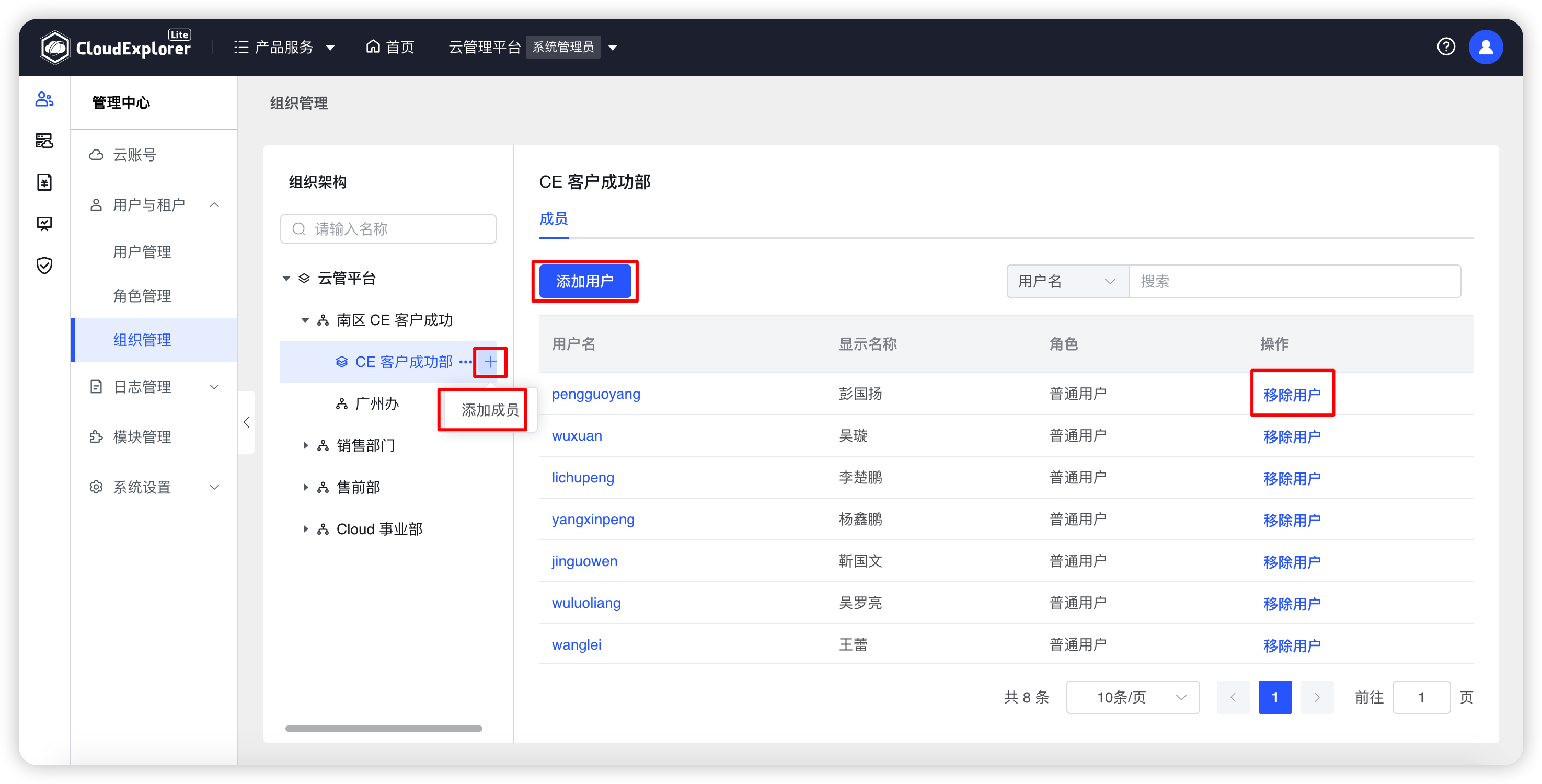The height and width of the screenshot is (784, 1542).
Task: Remove user wanglei via 移除用户
Action: [x=1292, y=647]
